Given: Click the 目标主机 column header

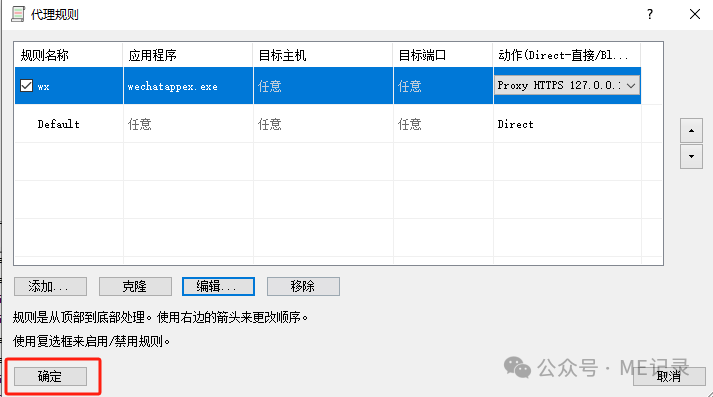Looking at the screenshot, I should point(323,55).
